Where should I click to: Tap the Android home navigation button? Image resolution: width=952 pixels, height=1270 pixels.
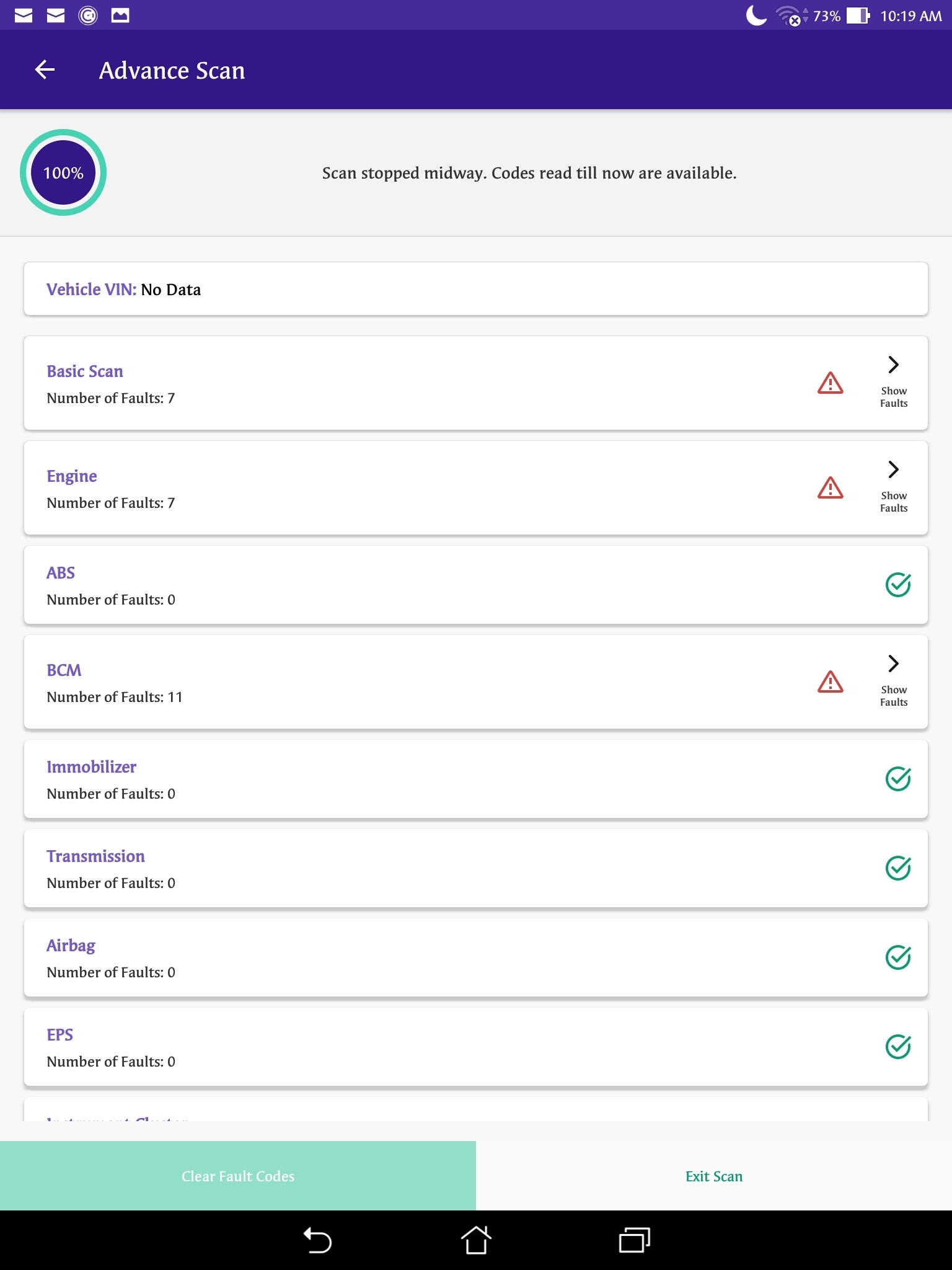(x=475, y=1240)
